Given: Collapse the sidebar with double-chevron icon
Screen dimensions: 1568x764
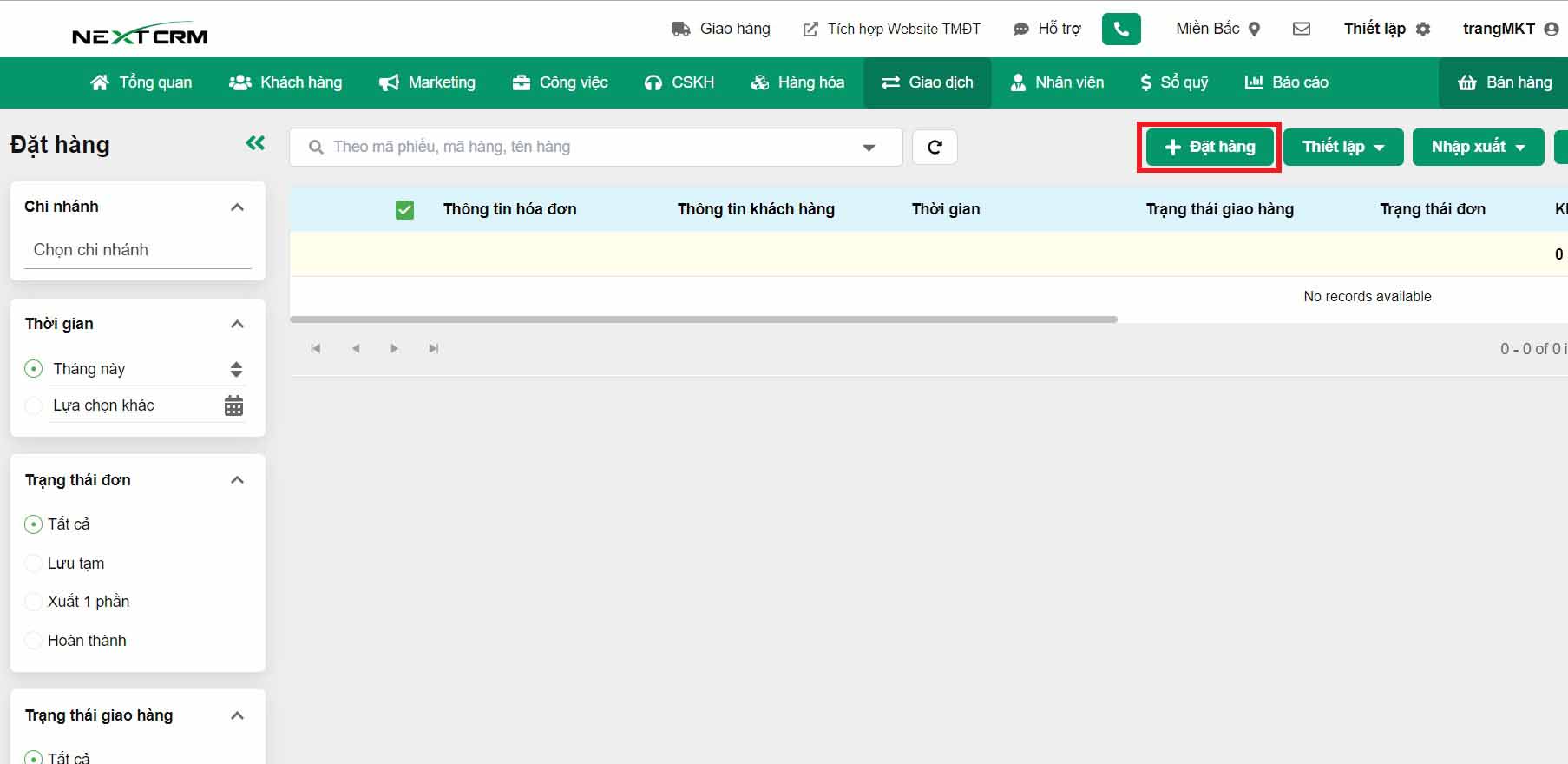Looking at the screenshot, I should point(255,143).
